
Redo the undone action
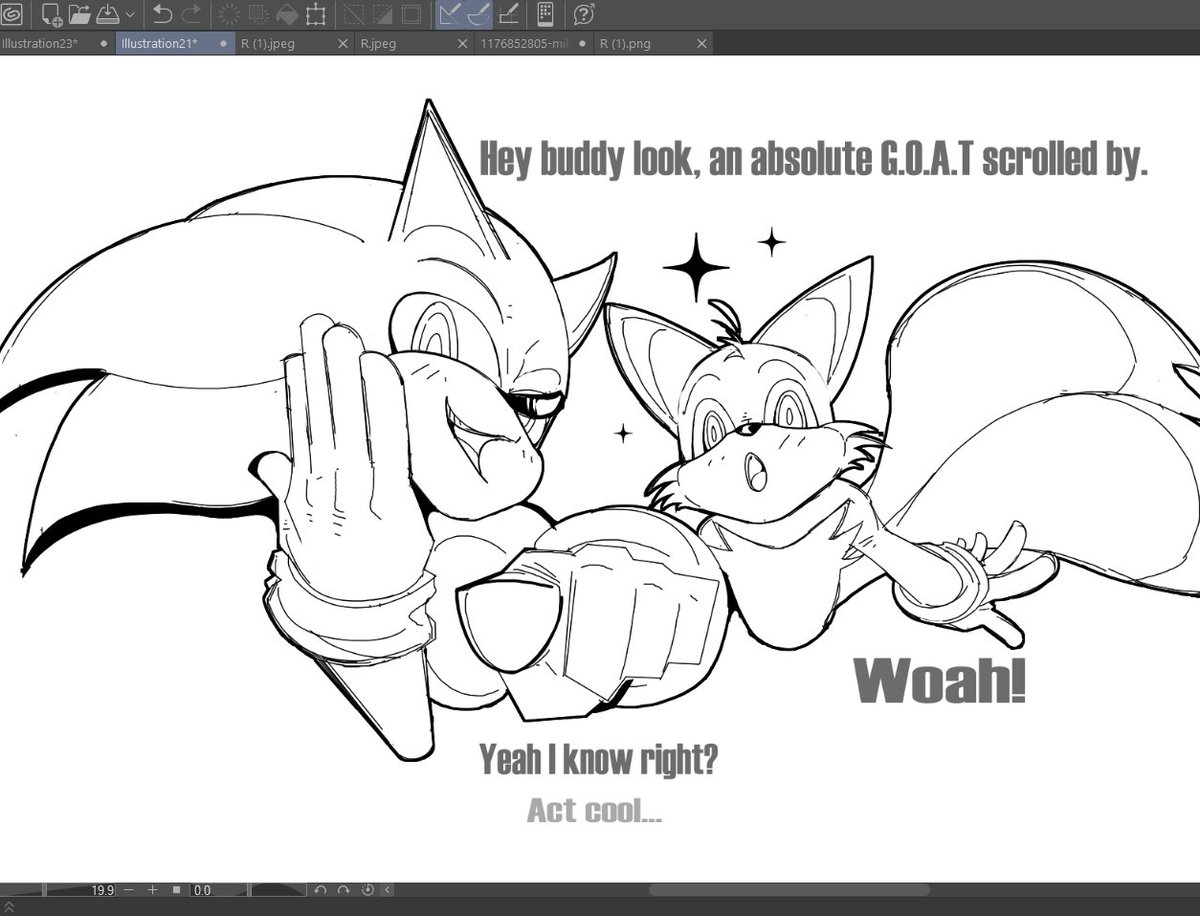(191, 15)
